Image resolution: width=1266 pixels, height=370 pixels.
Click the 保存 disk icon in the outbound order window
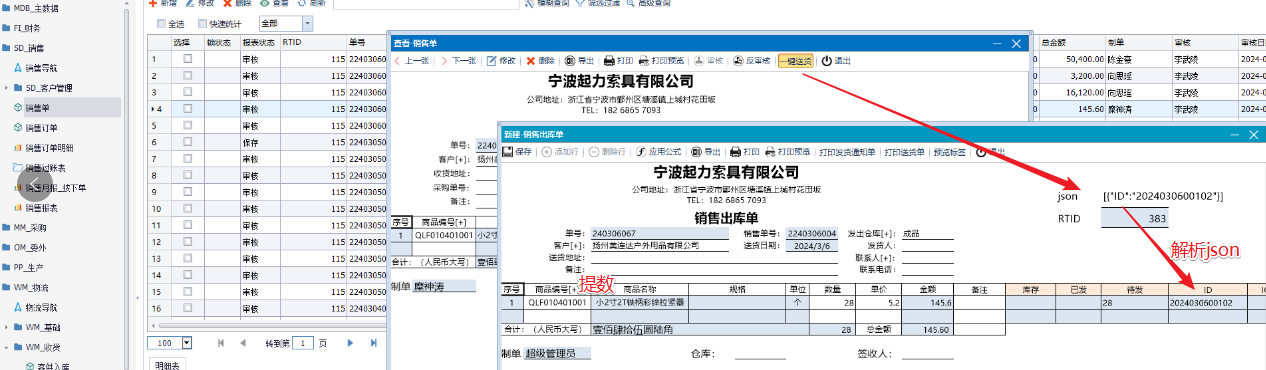coord(507,151)
